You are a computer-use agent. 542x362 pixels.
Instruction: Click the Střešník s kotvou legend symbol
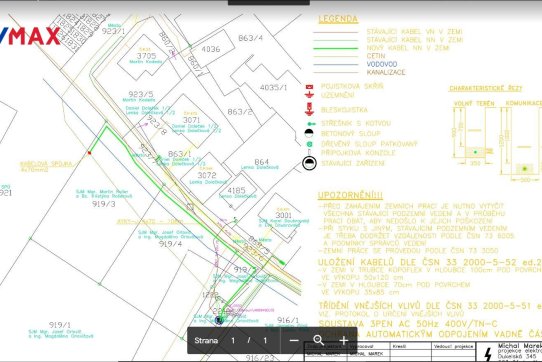pos(311,124)
